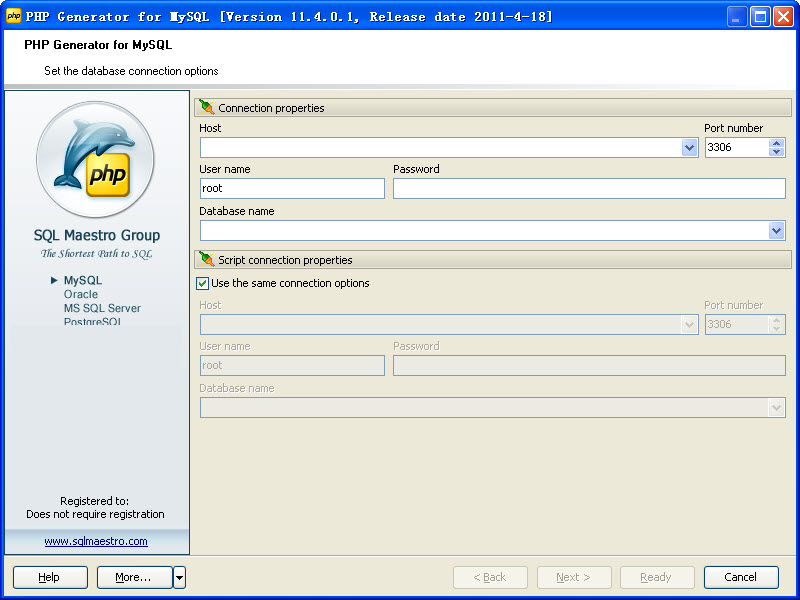Toggle Use the same connection options checkbox
This screenshot has height=600, width=800.
tap(203, 284)
